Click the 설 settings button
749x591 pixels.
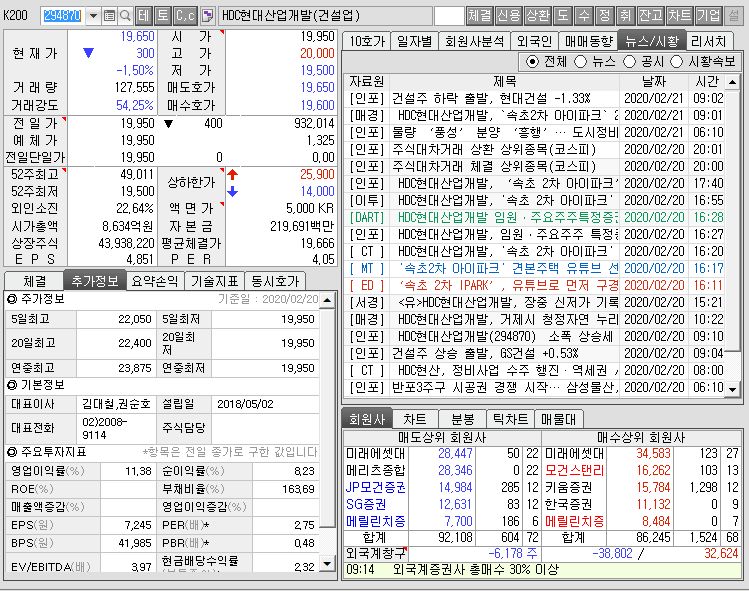[x=734, y=16]
